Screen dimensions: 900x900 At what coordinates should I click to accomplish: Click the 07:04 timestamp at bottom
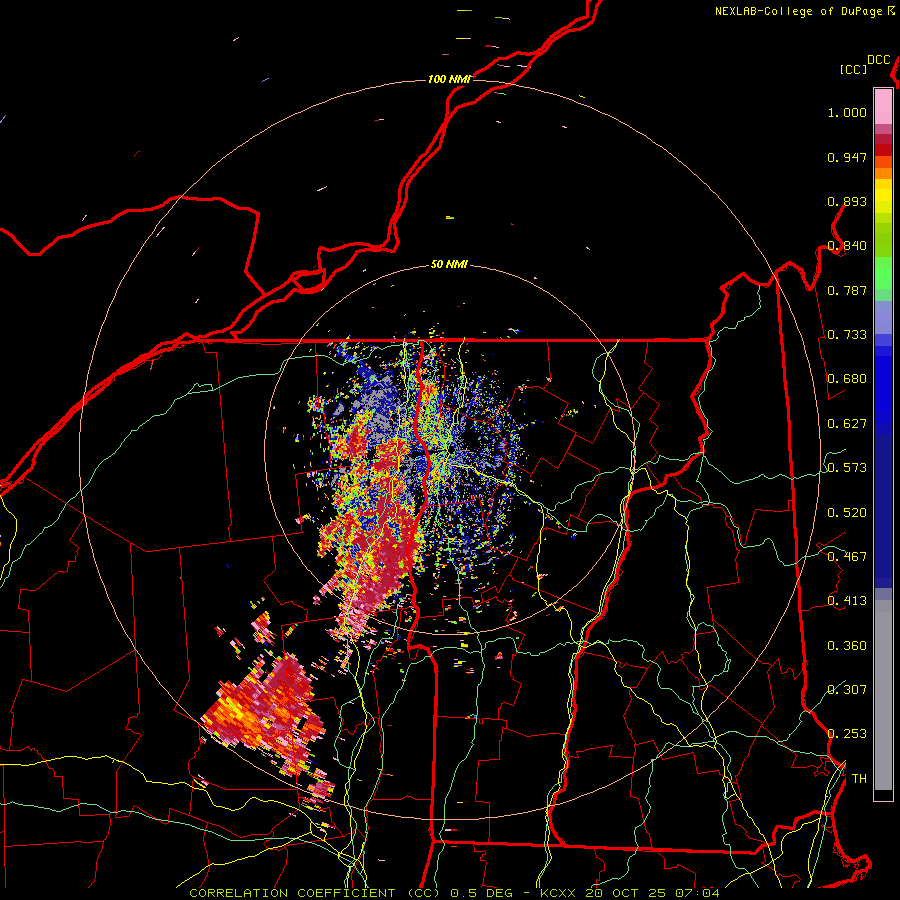point(697,893)
